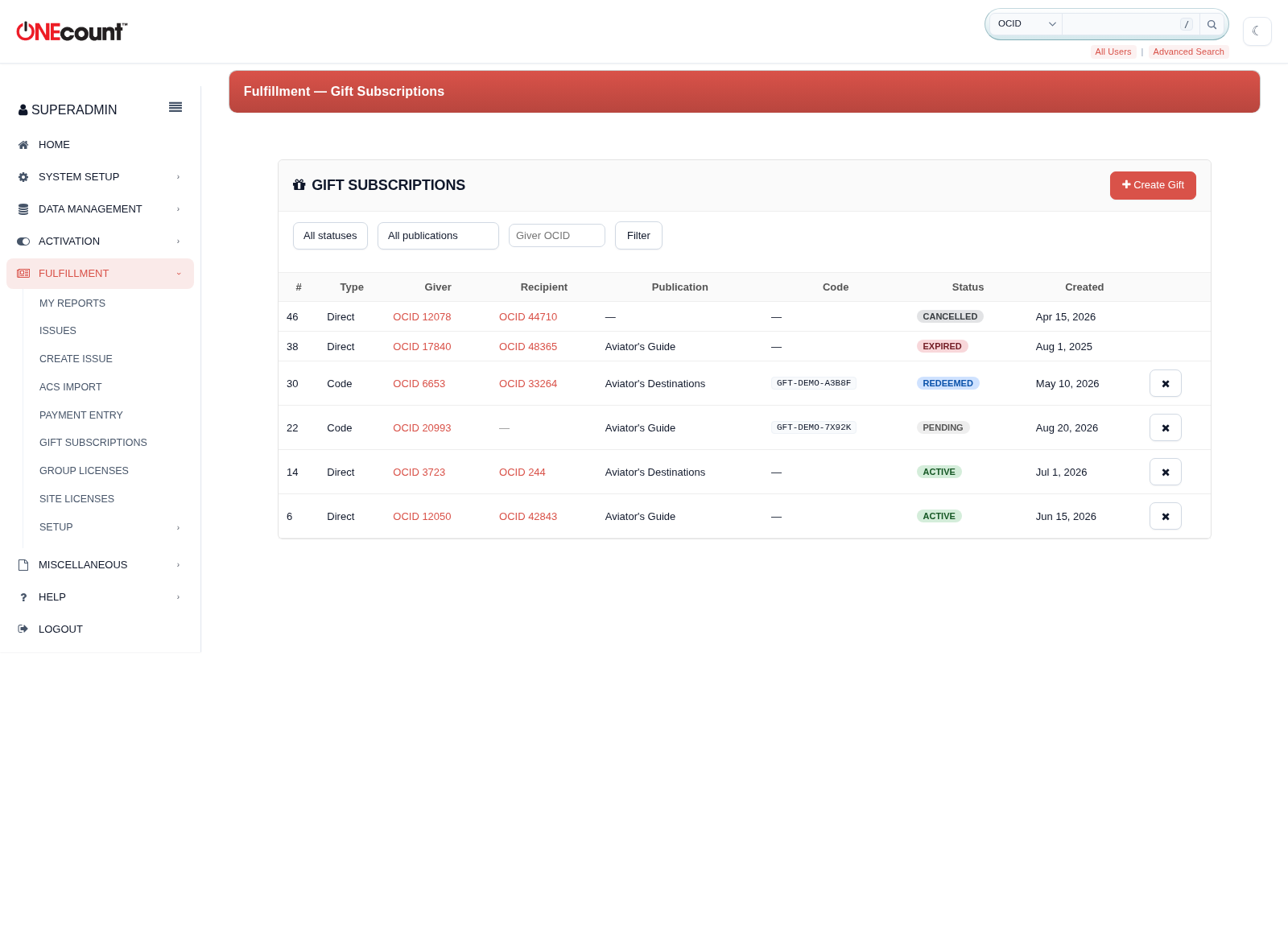Click the top search input field
The width and height of the screenshot is (1288, 945).
[x=1131, y=24]
